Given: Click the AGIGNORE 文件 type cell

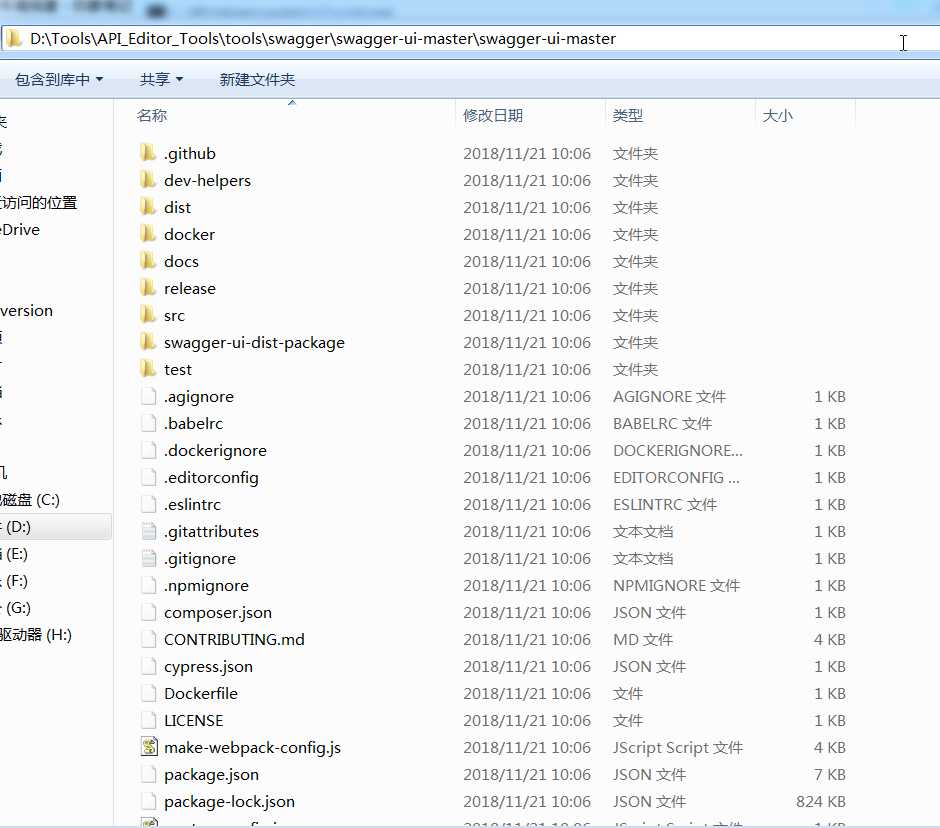Looking at the screenshot, I should [x=670, y=396].
